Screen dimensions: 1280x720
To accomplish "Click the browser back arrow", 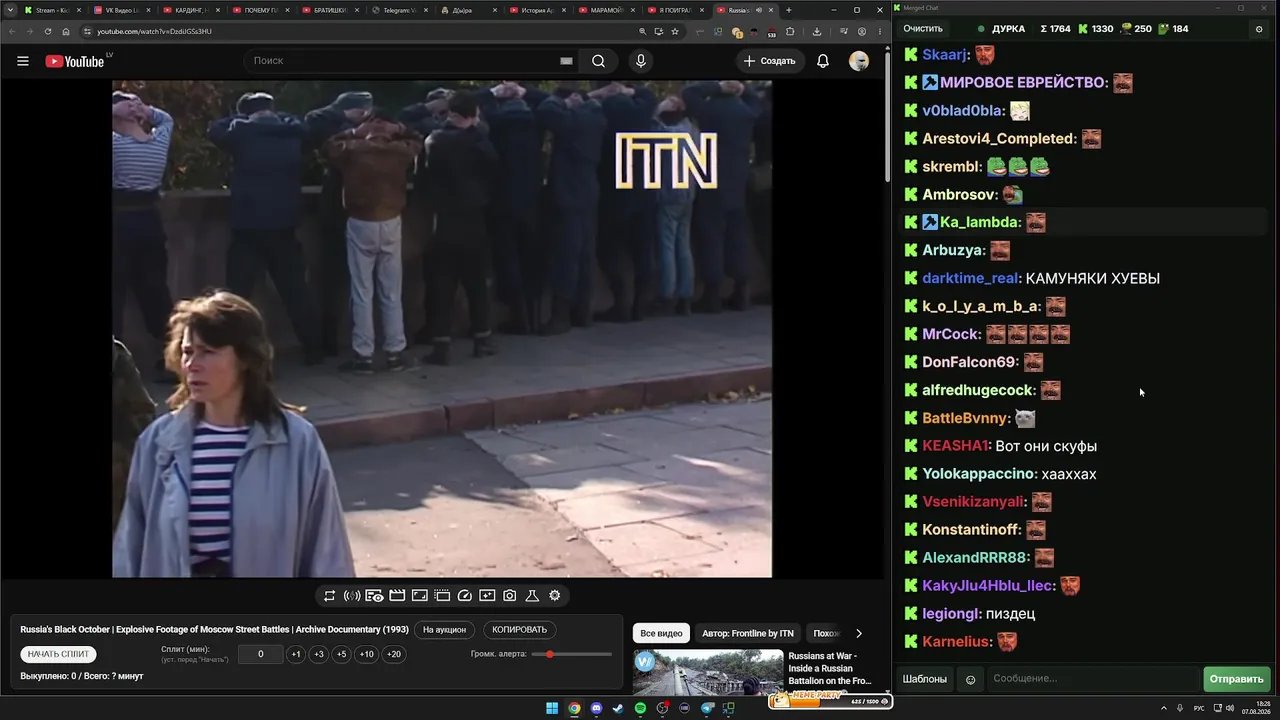I will tap(11, 31).
